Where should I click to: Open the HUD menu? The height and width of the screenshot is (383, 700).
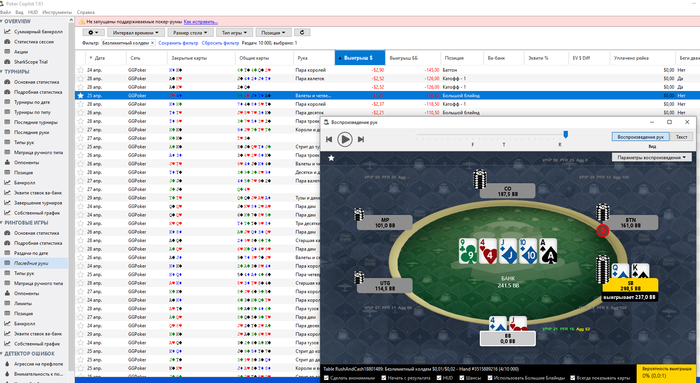(x=33, y=12)
